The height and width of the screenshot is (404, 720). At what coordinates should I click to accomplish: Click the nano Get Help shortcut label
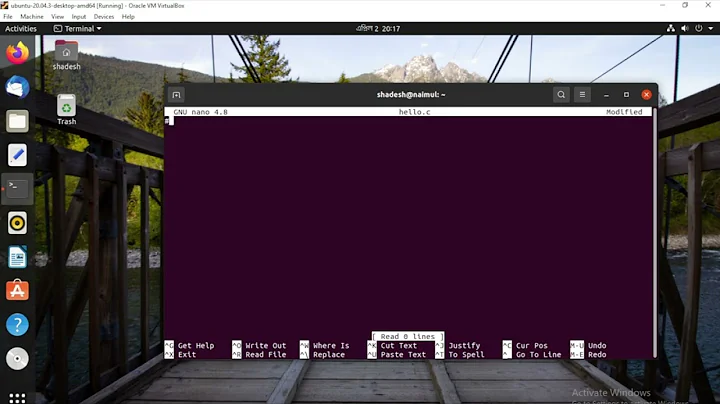196,346
